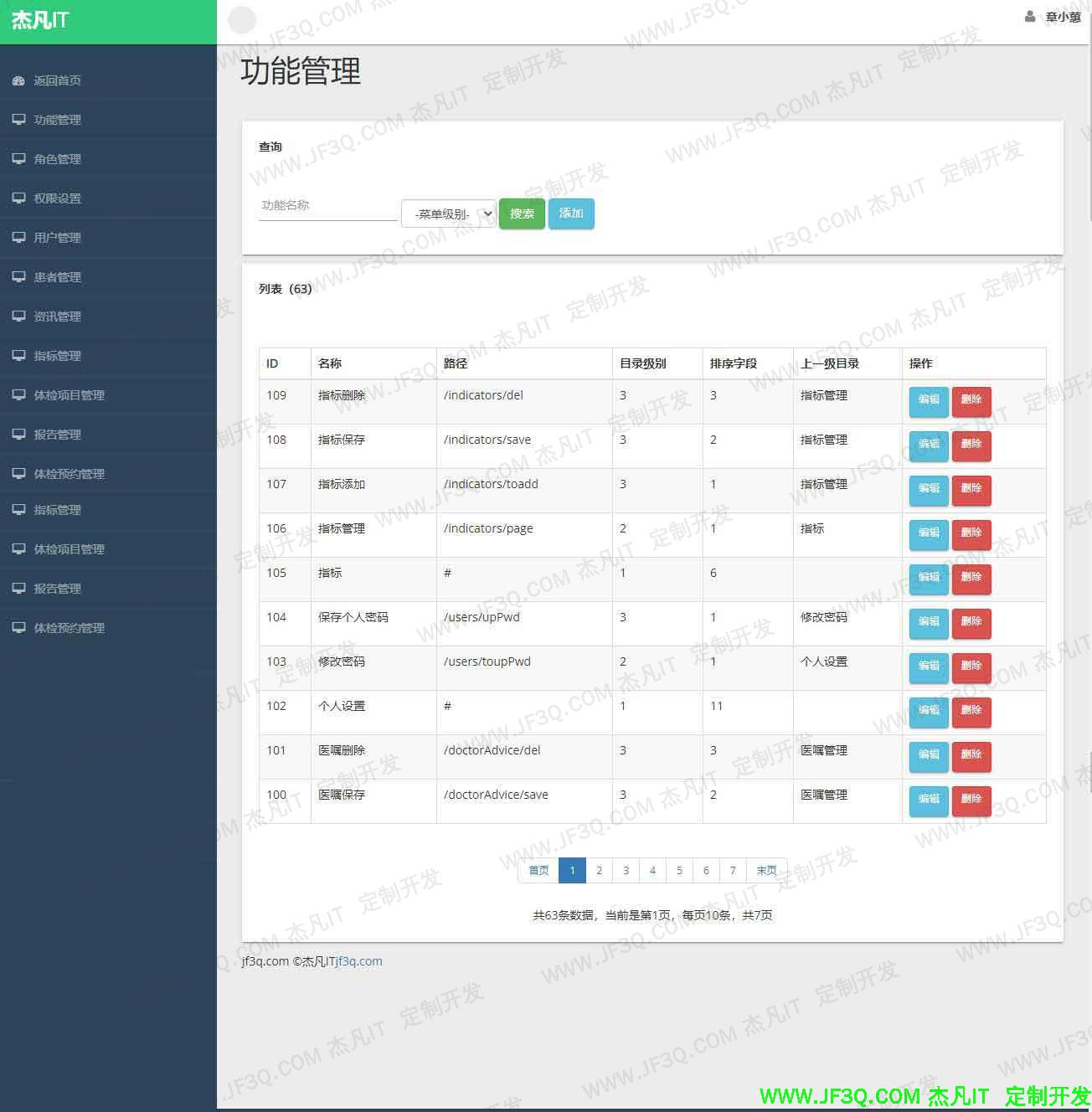Viewport: 1092px width, 1112px height.
Task: Jump to 末页 last page
Action: [x=766, y=871]
